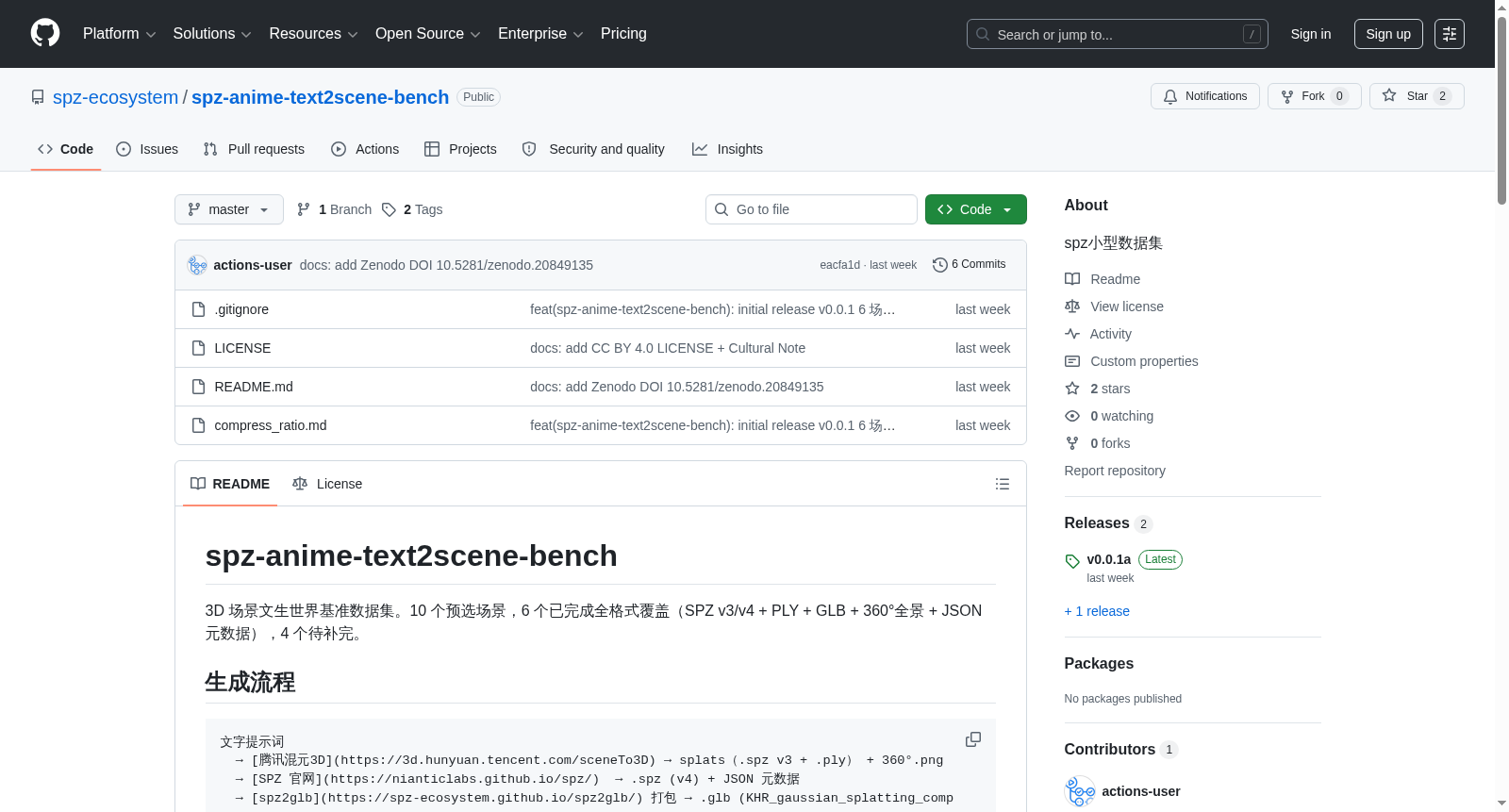This screenshot has height=812, width=1509.
Task: Fork the repository
Action: 1314,96
